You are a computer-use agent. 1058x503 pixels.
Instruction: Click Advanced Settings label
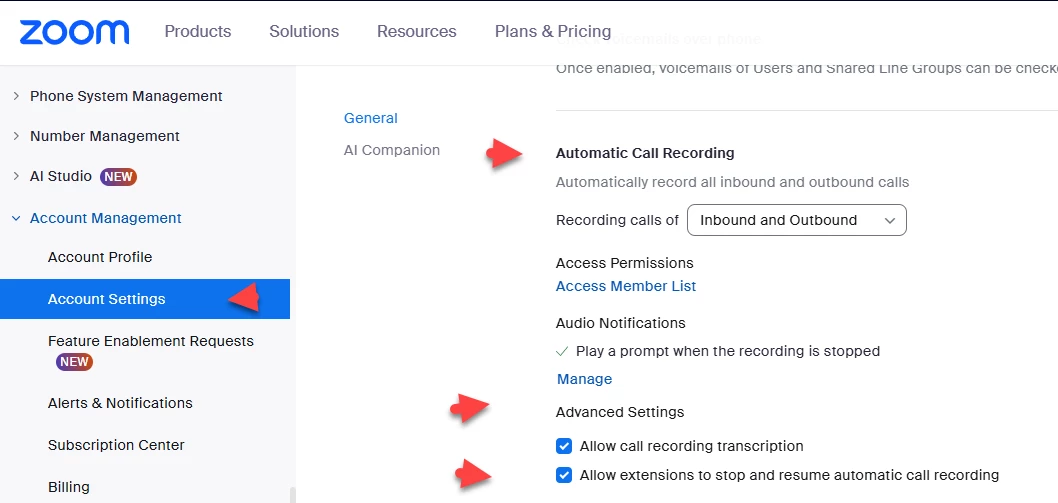[x=619, y=412]
